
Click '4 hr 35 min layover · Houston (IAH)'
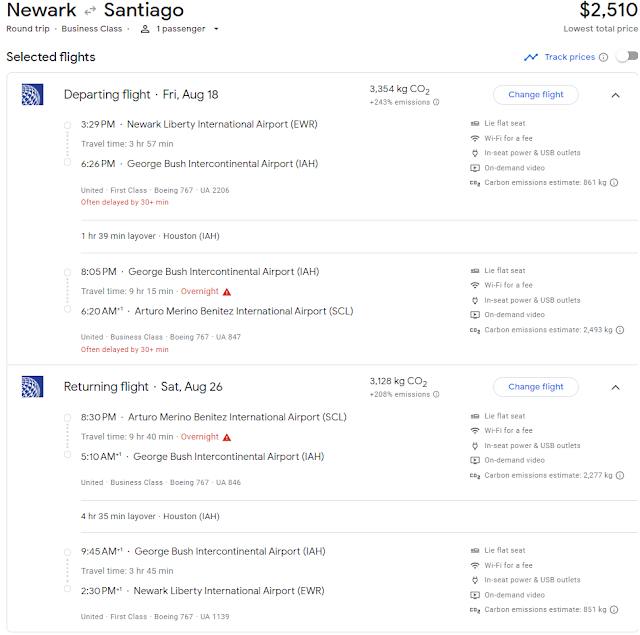click(150, 516)
